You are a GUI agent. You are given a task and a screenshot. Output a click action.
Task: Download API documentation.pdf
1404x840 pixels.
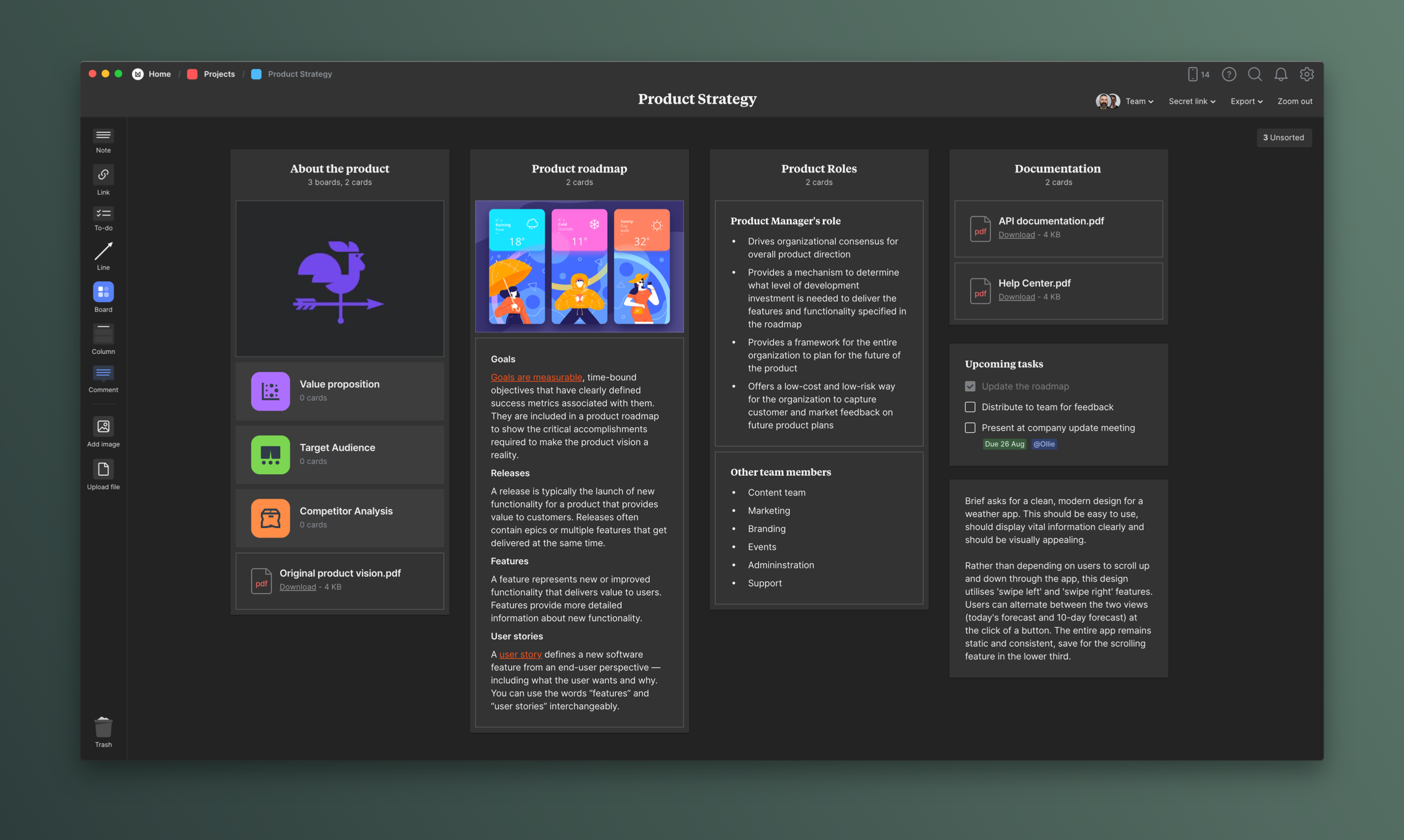click(x=1016, y=235)
